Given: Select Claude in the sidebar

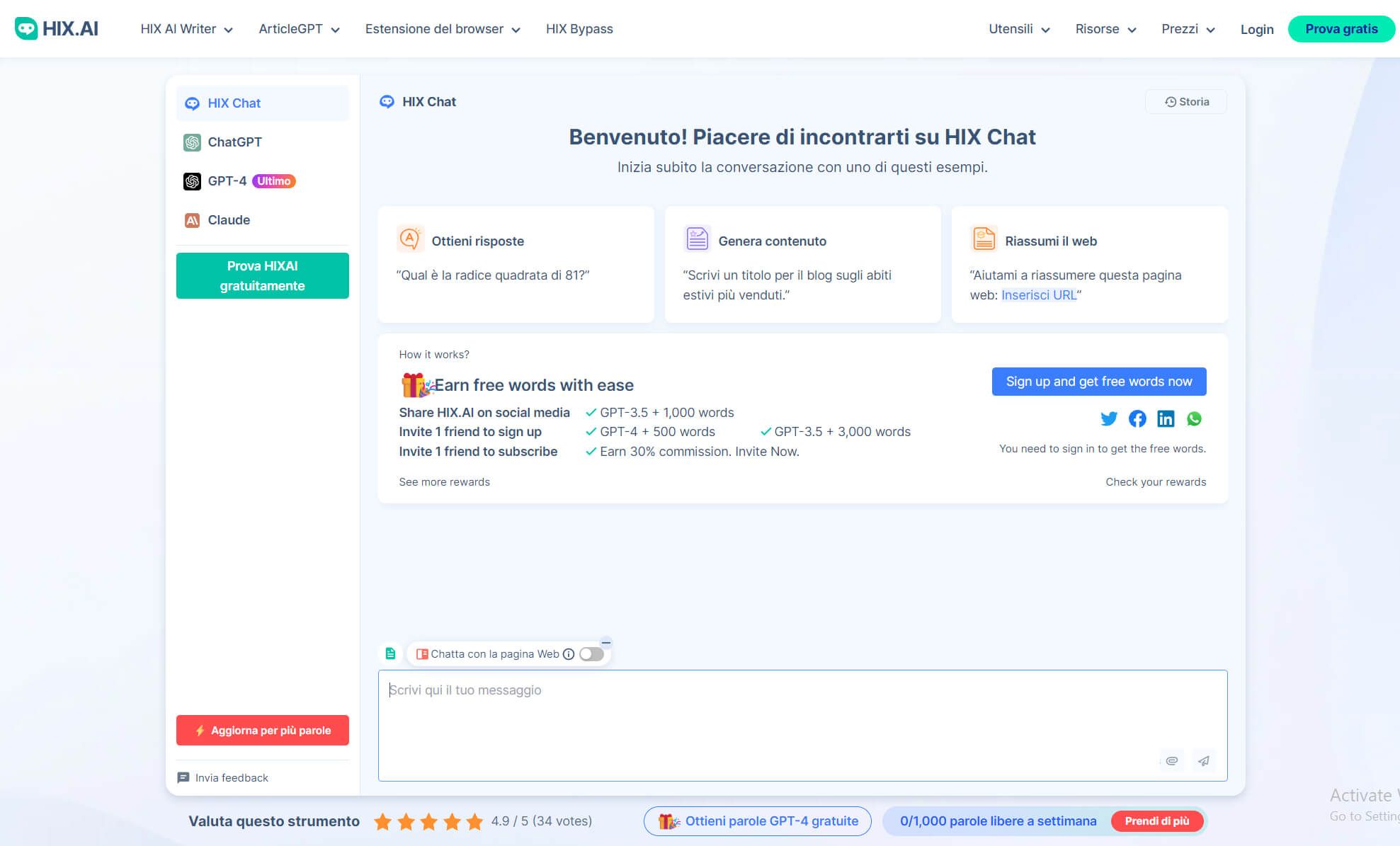Looking at the screenshot, I should coord(263,220).
